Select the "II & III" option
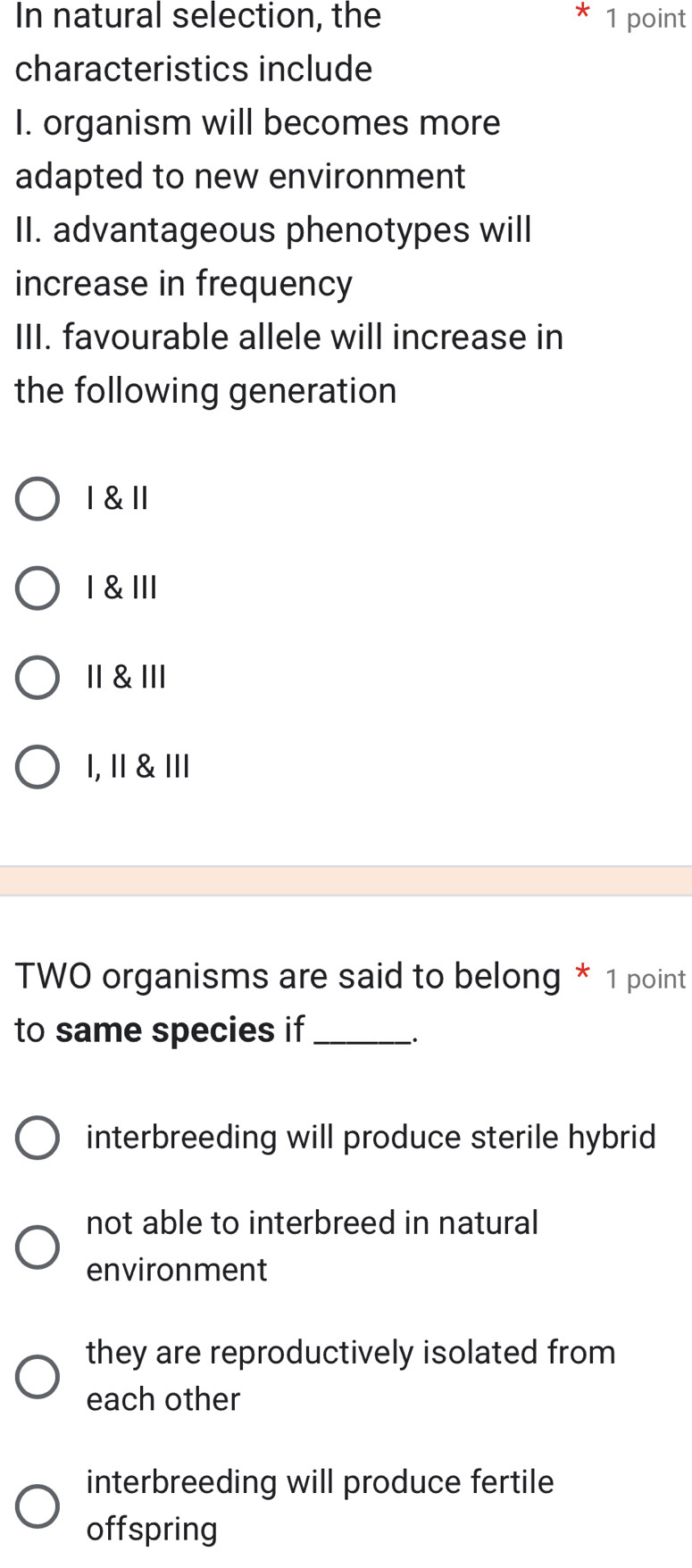This screenshot has width=692, height=1568. (37, 677)
